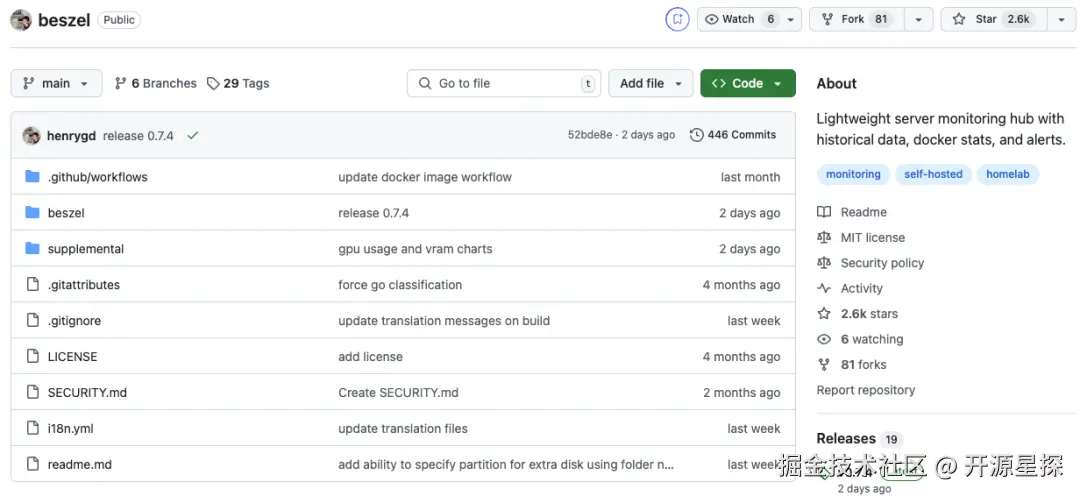Click the Star 2.6k button
Viewport: 1080px width, 496px height.
[x=995, y=19]
